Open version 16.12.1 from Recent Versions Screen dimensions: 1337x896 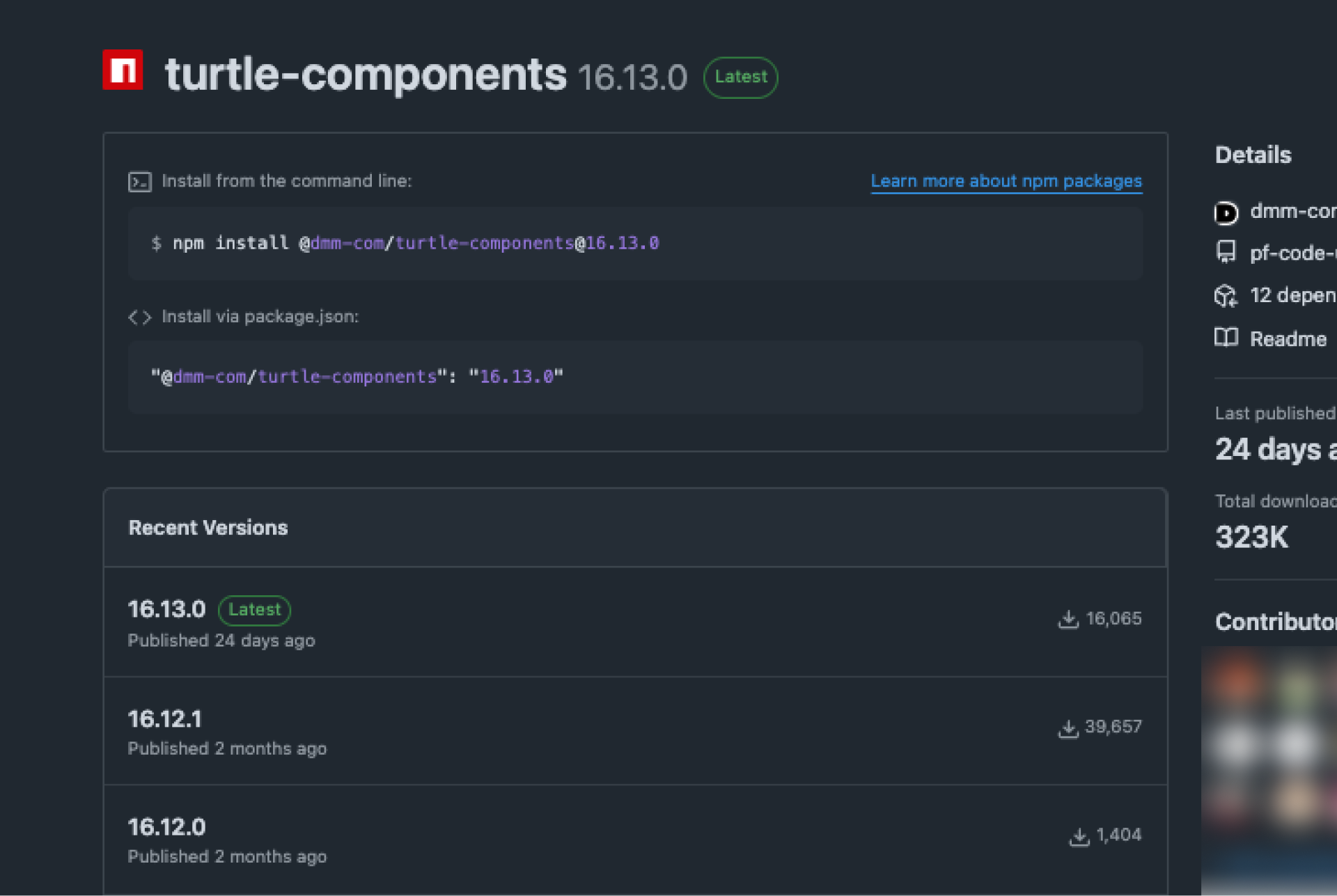click(x=165, y=719)
